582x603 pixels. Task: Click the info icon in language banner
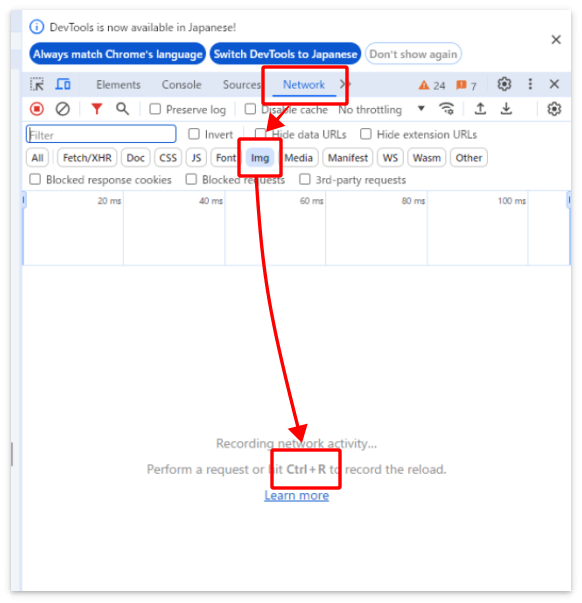coord(37,27)
